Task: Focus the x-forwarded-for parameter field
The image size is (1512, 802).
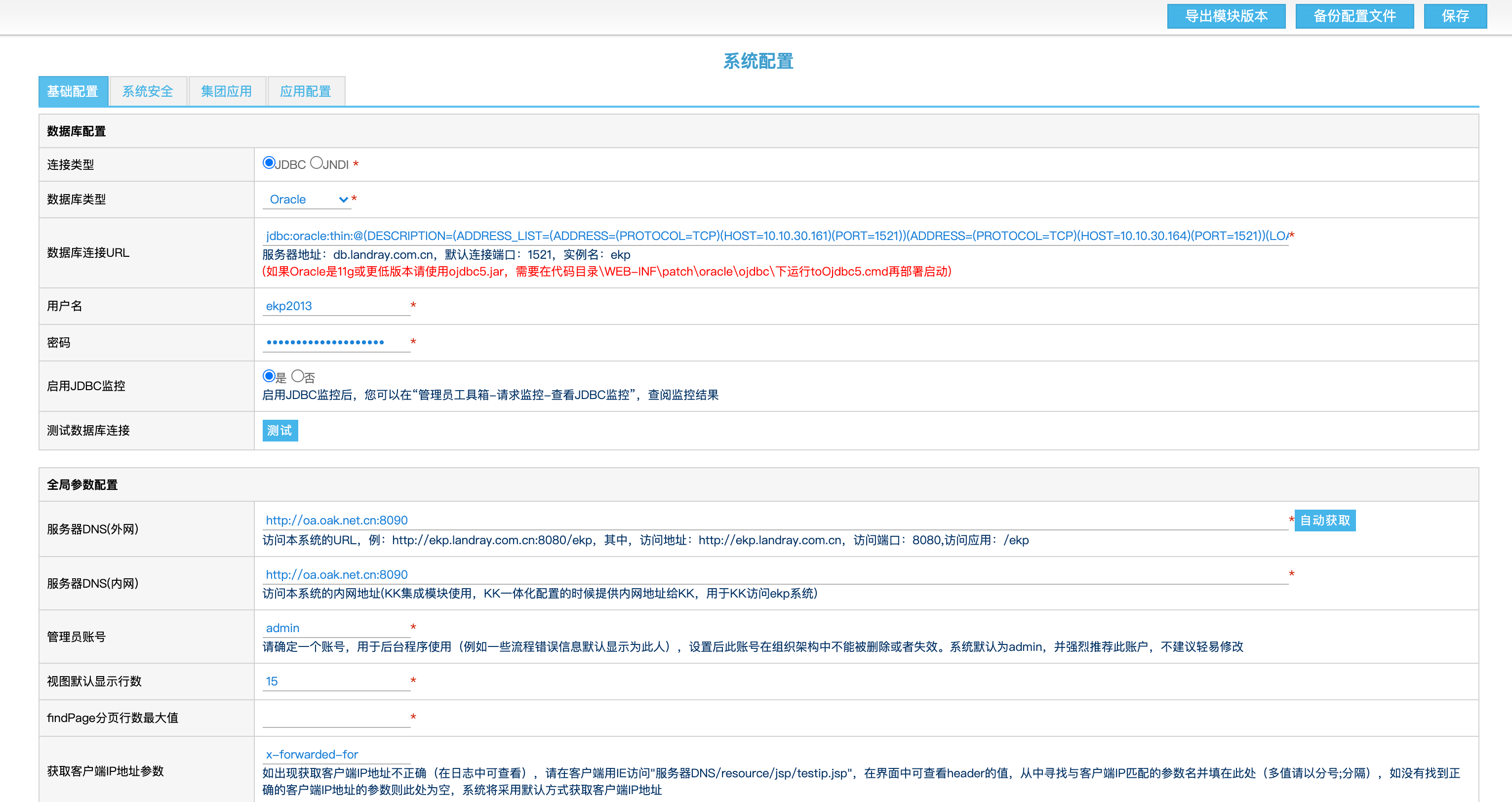Action: [336, 755]
